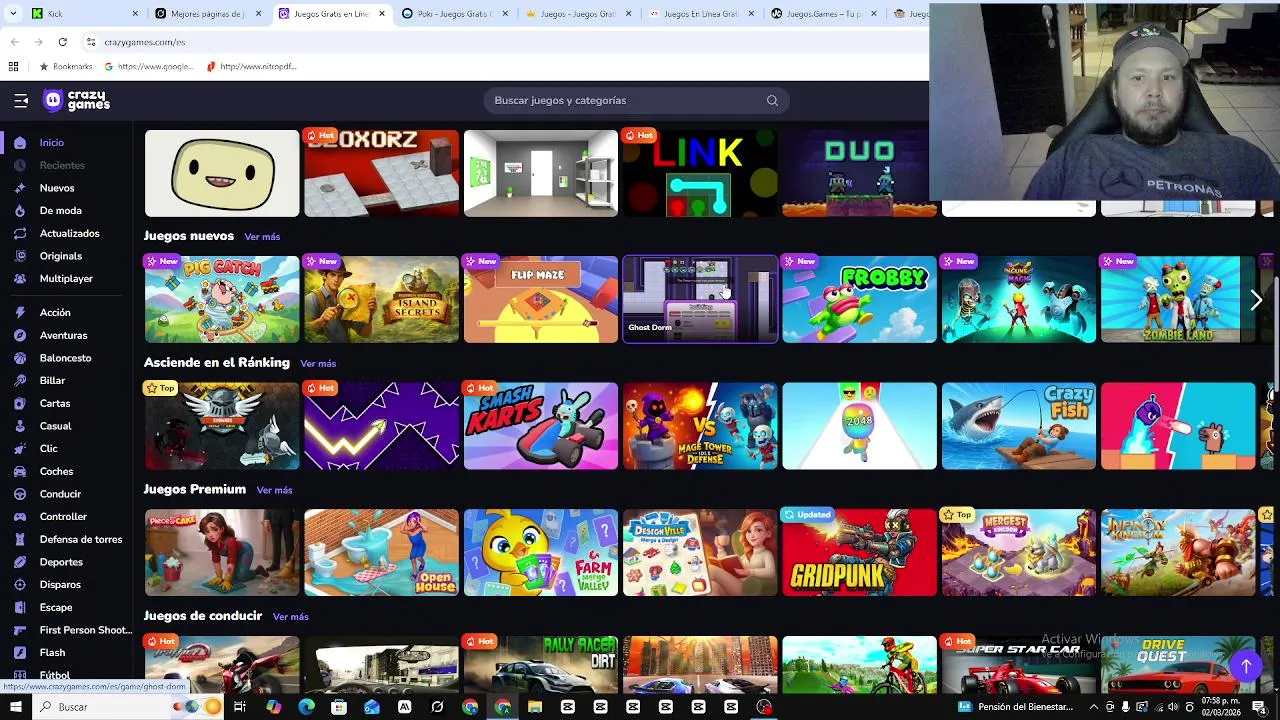Open Nuevos category in the sidebar
1280x720 pixels.
[x=57, y=188]
